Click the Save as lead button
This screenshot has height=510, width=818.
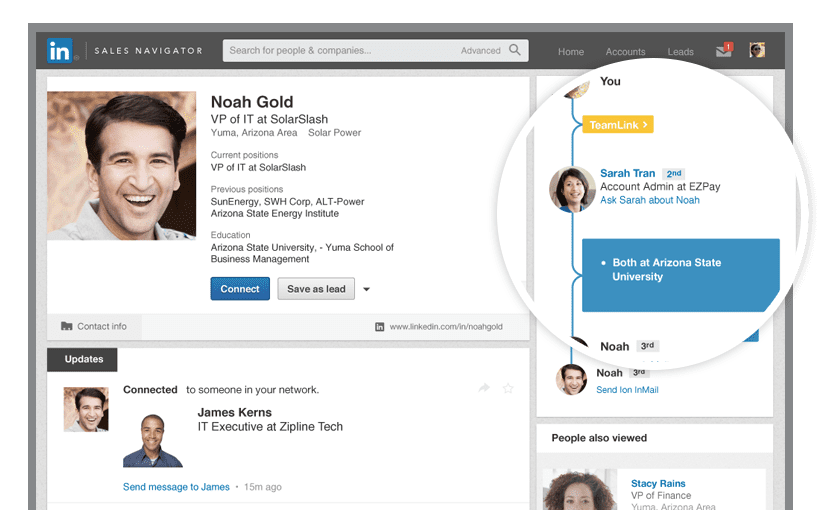pos(316,289)
